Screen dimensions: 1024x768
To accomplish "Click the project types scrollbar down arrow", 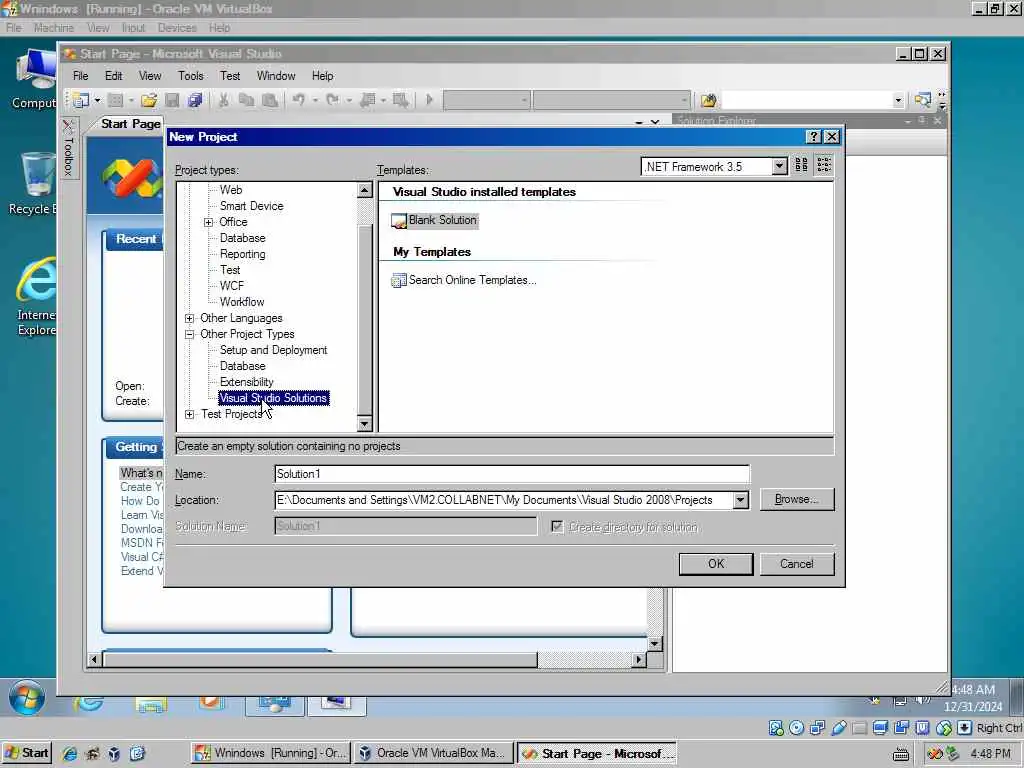I will click(364, 424).
